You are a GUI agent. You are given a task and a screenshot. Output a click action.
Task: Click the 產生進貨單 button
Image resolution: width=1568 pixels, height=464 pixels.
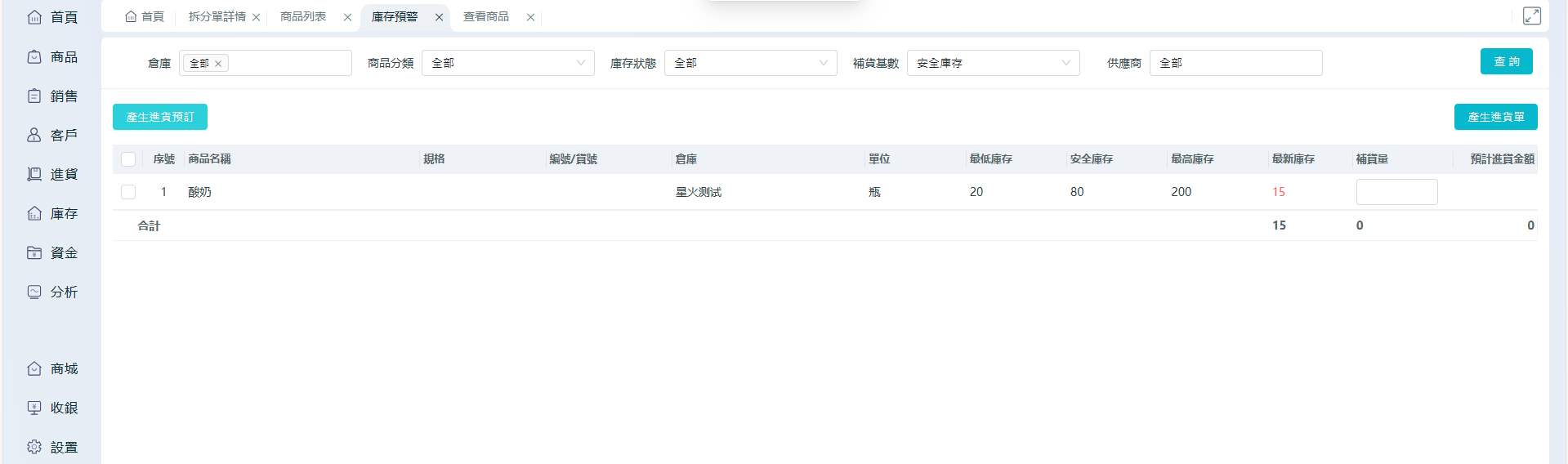[1495, 117]
